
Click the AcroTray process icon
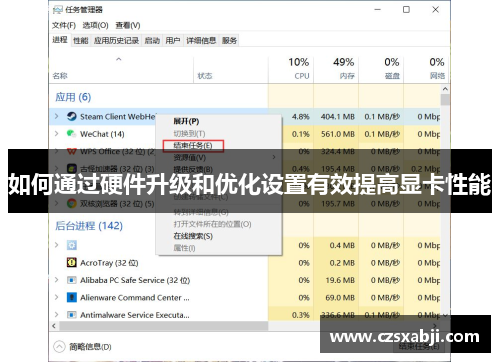(71, 263)
